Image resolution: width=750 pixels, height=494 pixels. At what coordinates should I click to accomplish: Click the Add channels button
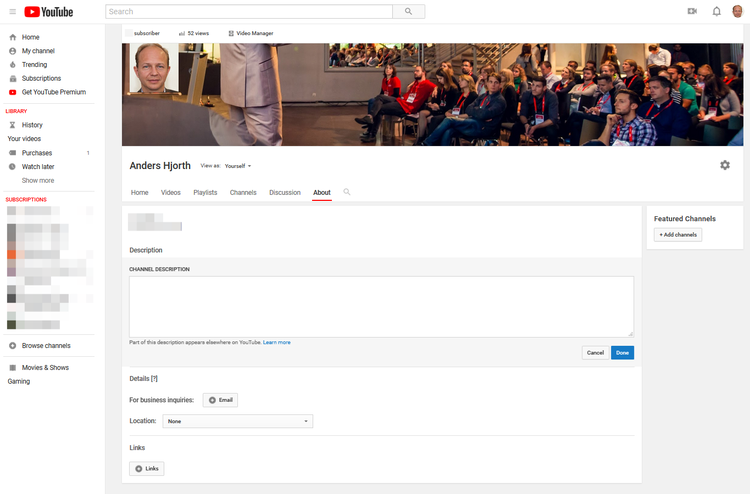[678, 235]
